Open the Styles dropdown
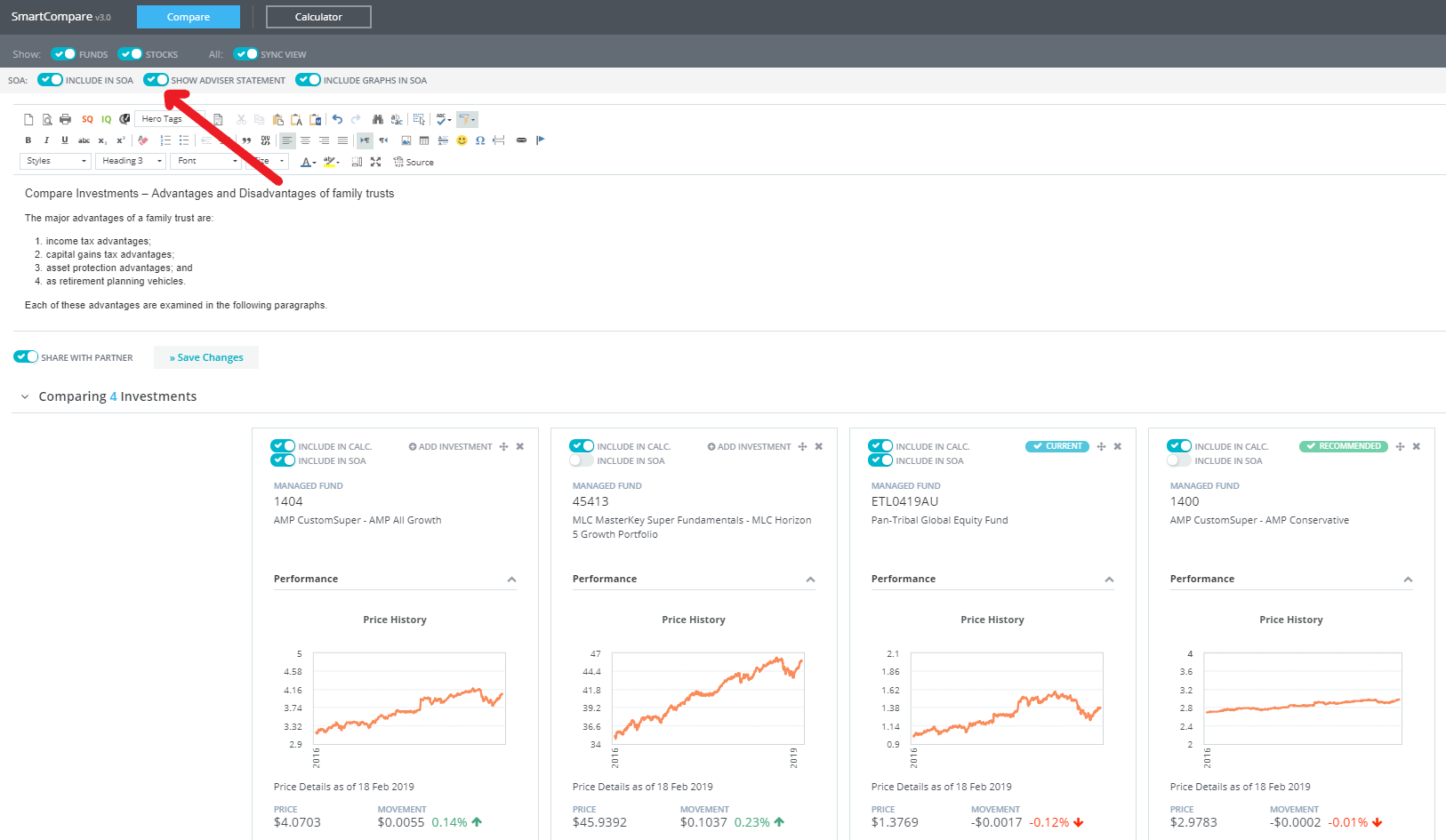Viewport: 1446px width, 840px height. [x=55, y=161]
